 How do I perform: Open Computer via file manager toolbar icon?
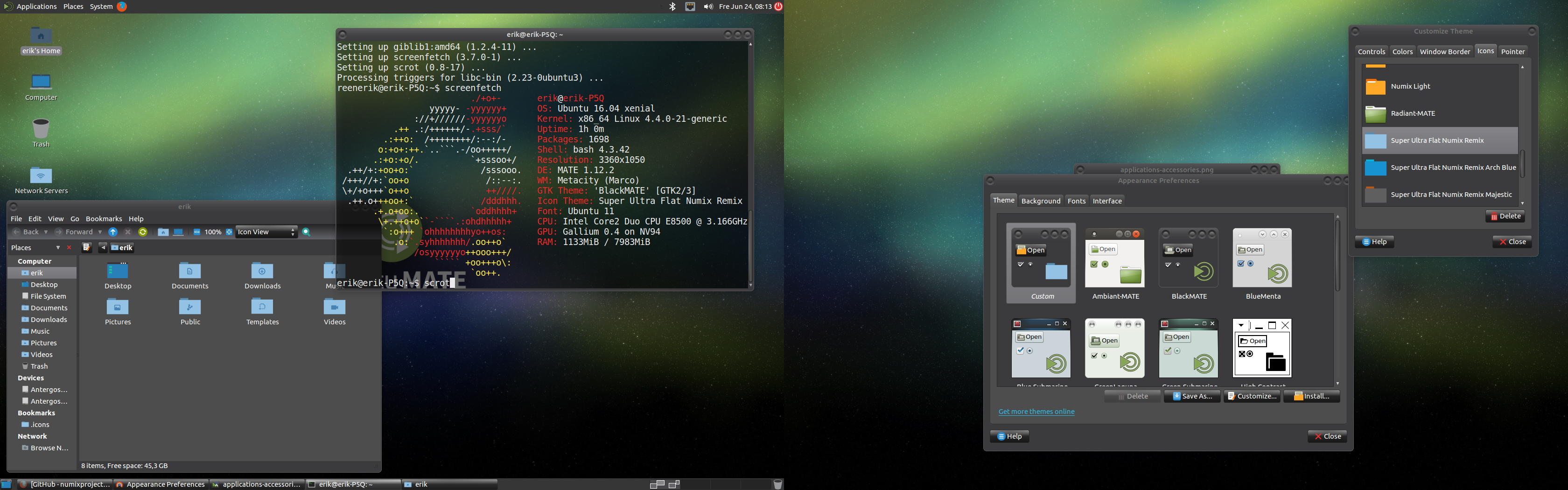tap(178, 232)
